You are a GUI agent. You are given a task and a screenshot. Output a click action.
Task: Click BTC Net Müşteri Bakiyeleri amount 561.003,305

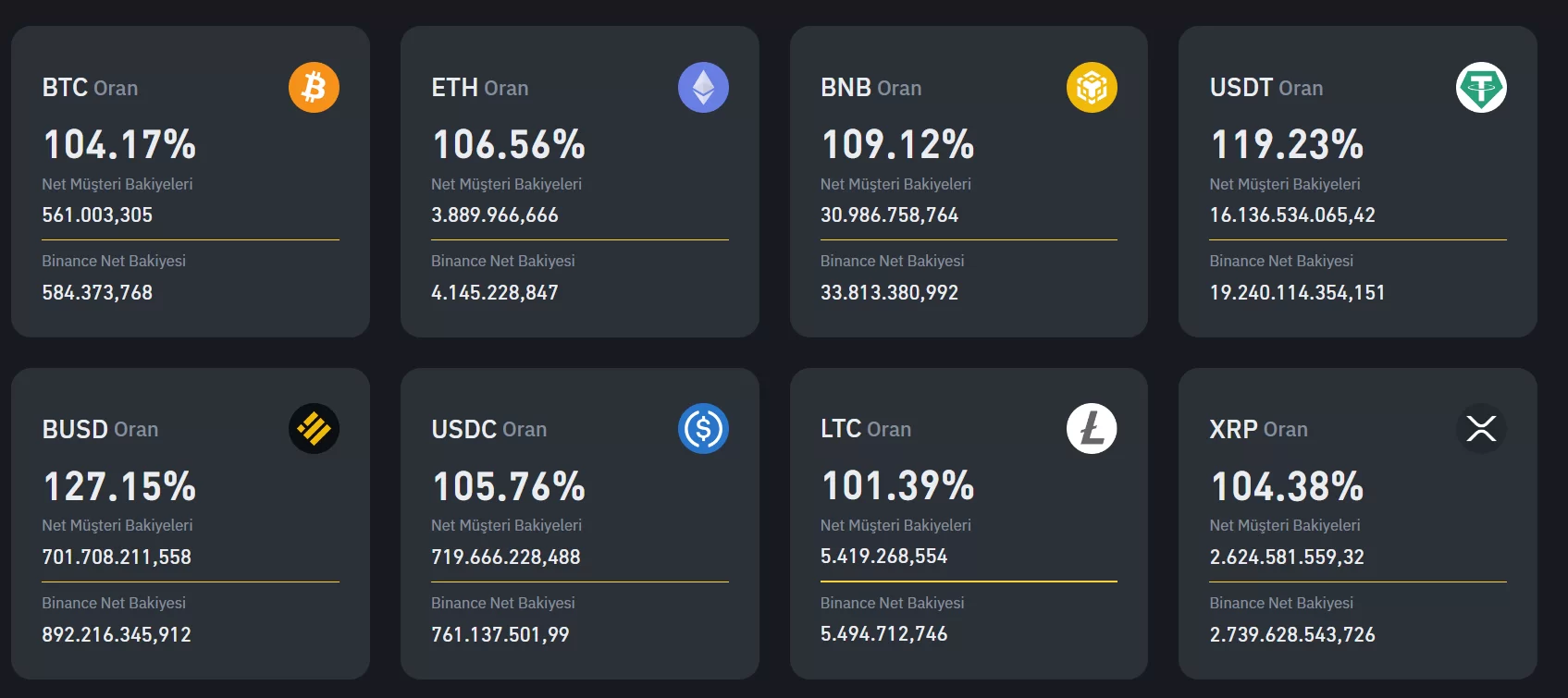[97, 214]
